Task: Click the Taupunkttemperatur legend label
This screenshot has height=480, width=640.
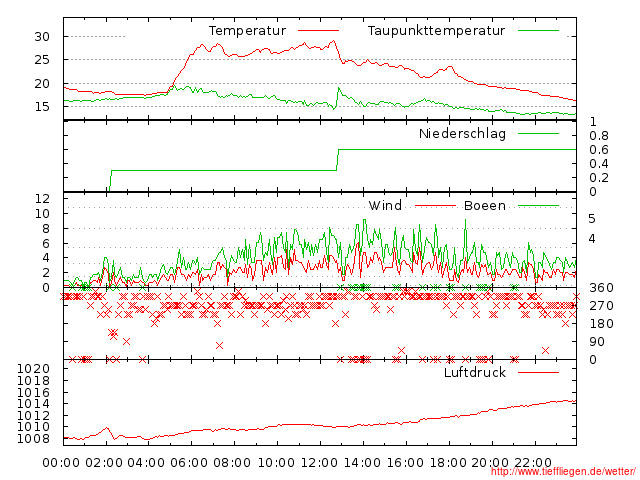Action: pyautogui.click(x=436, y=31)
